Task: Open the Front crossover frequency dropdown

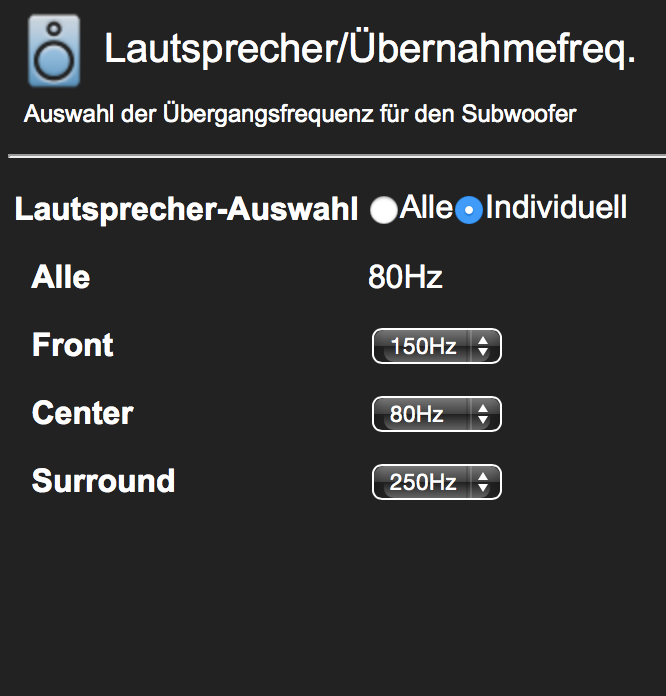Action: coord(436,347)
